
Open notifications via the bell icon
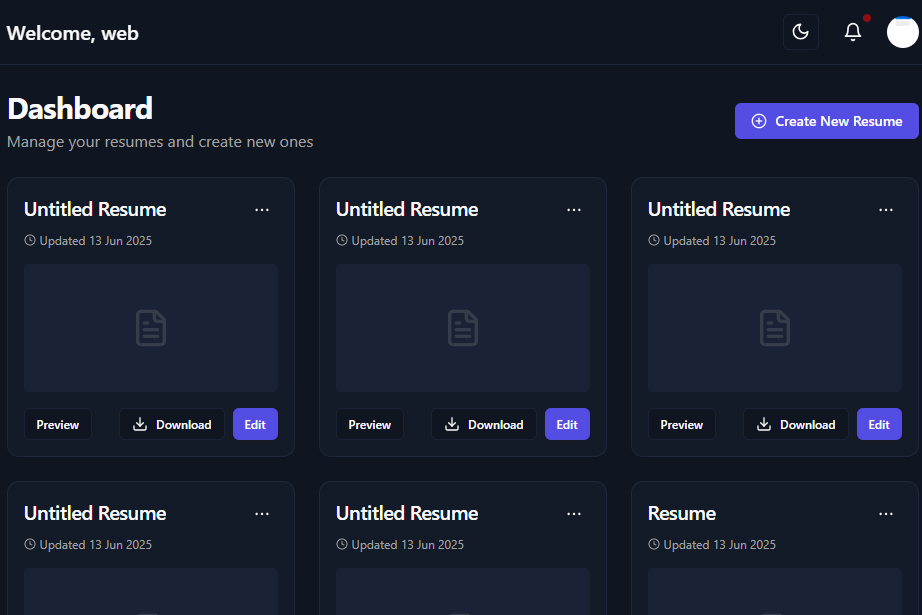point(853,32)
